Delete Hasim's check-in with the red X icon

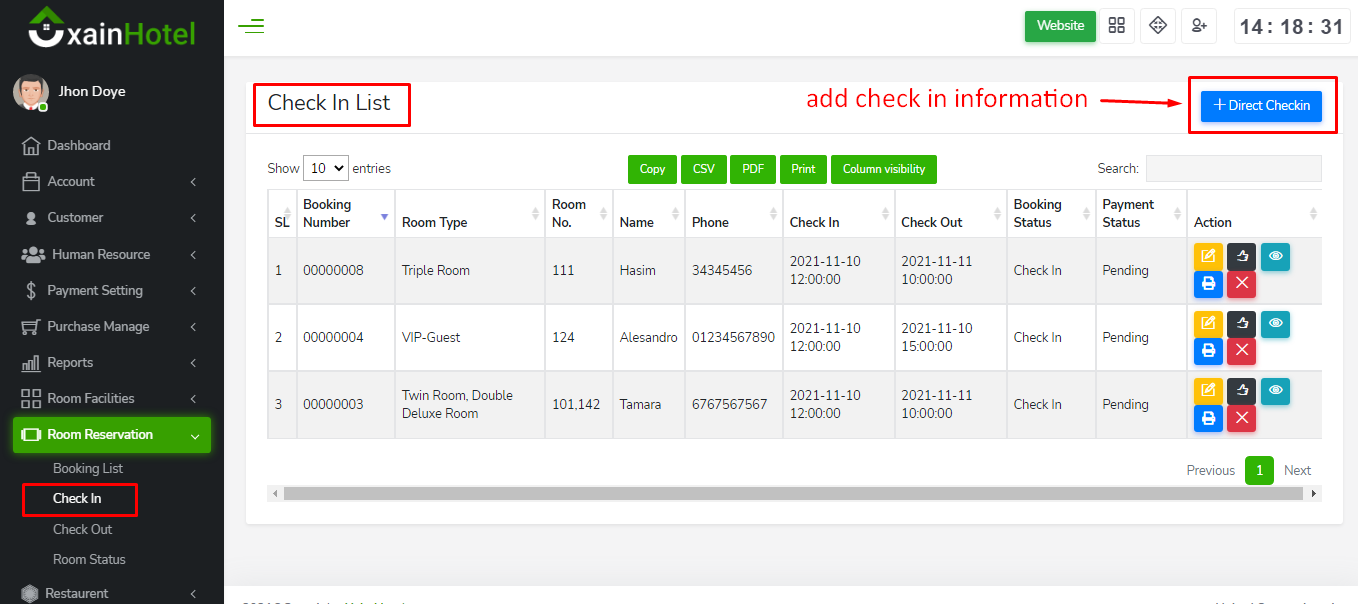(1241, 284)
